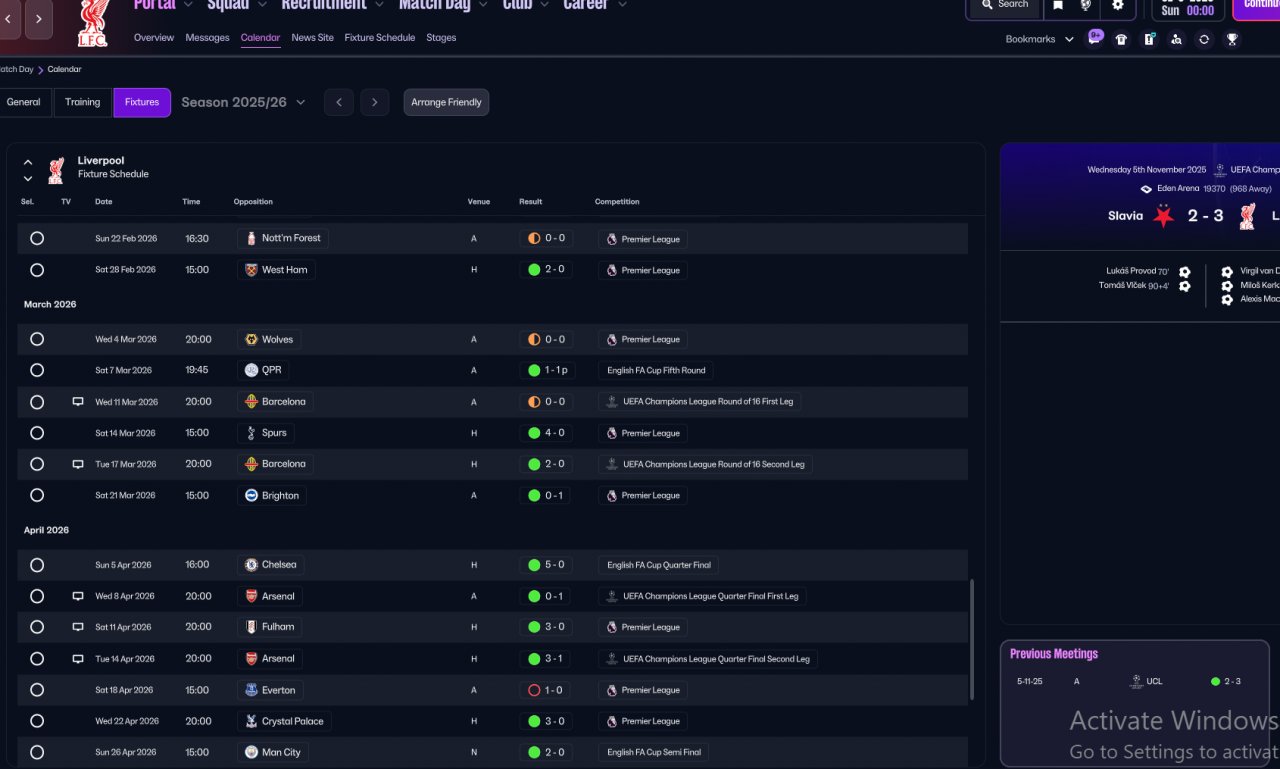
Task: Click the West Ham club badge
Action: point(251,270)
